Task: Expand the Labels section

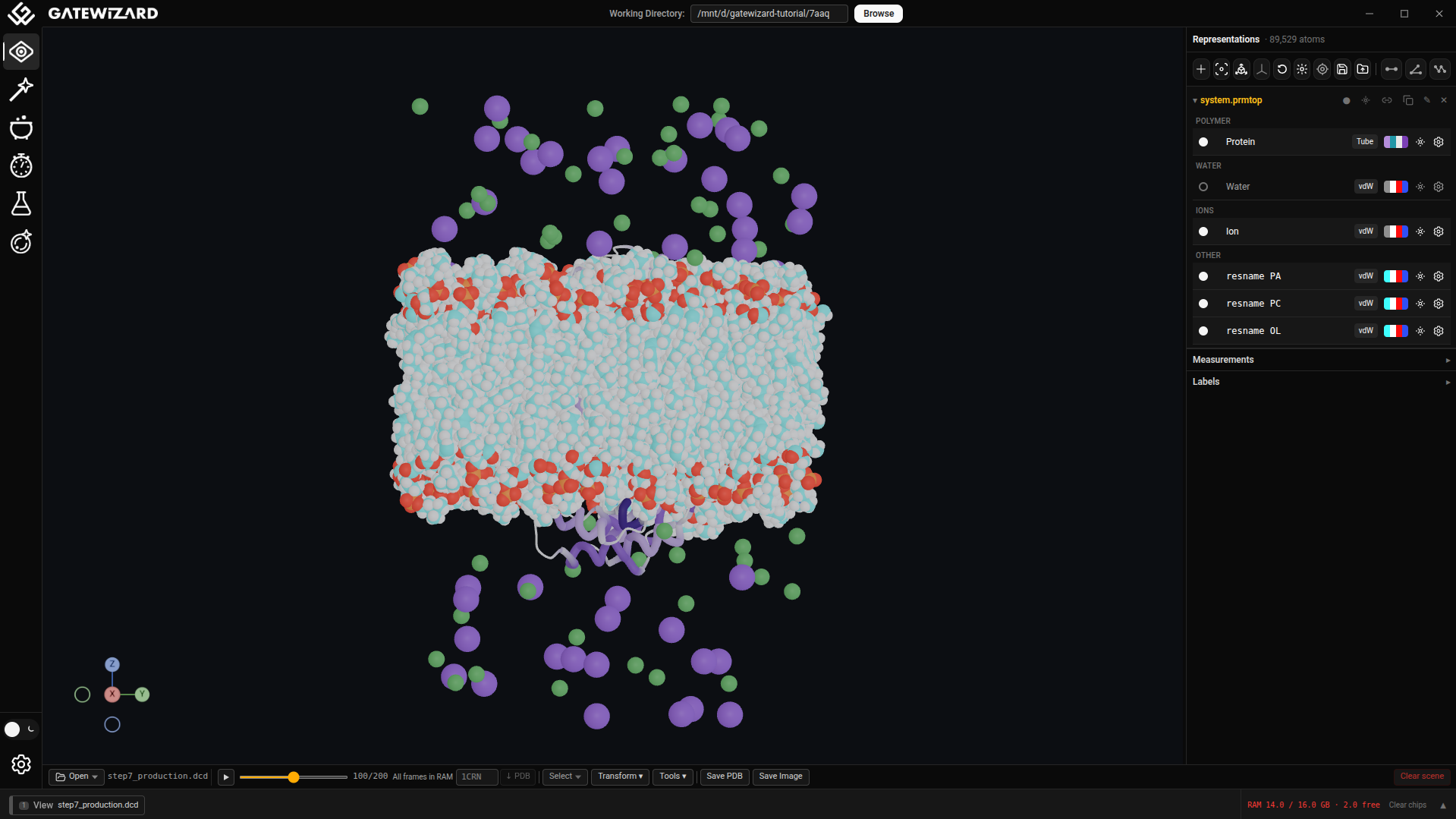Action: tap(1321, 382)
